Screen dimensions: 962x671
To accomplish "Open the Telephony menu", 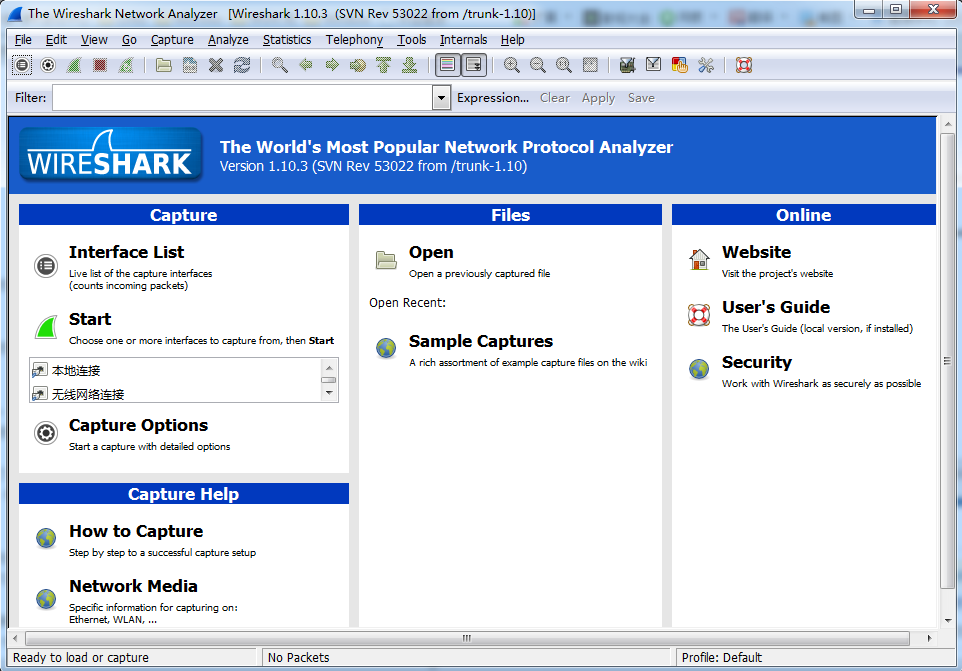I will (354, 40).
